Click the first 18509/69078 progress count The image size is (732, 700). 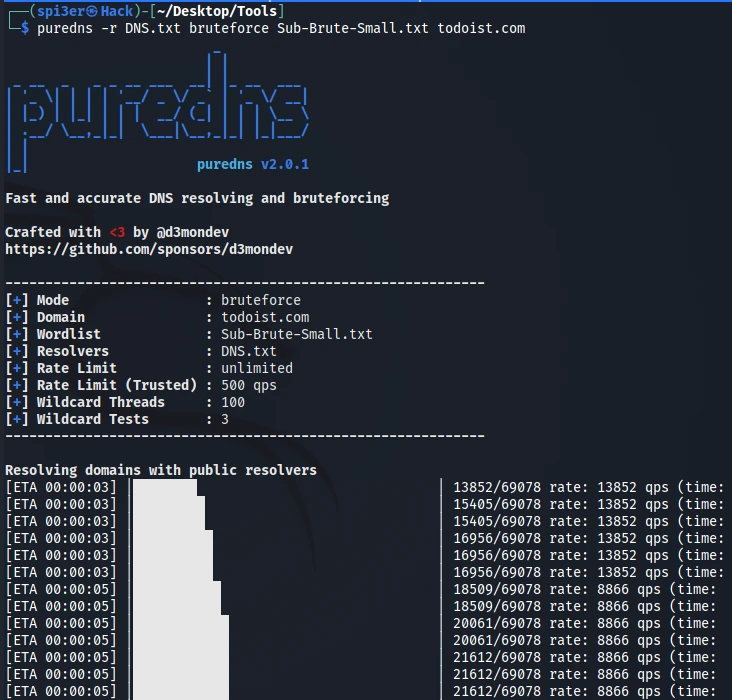(x=497, y=589)
